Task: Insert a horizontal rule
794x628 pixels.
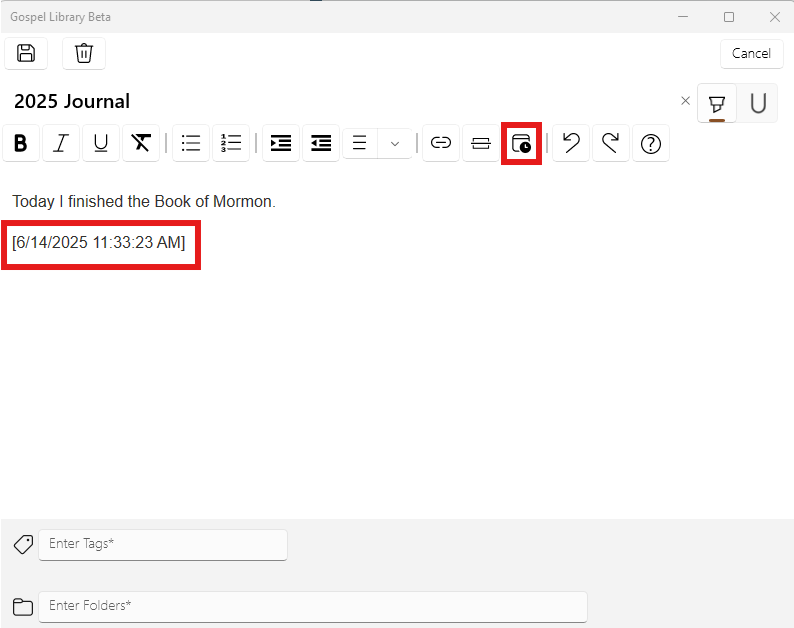Action: pos(481,143)
